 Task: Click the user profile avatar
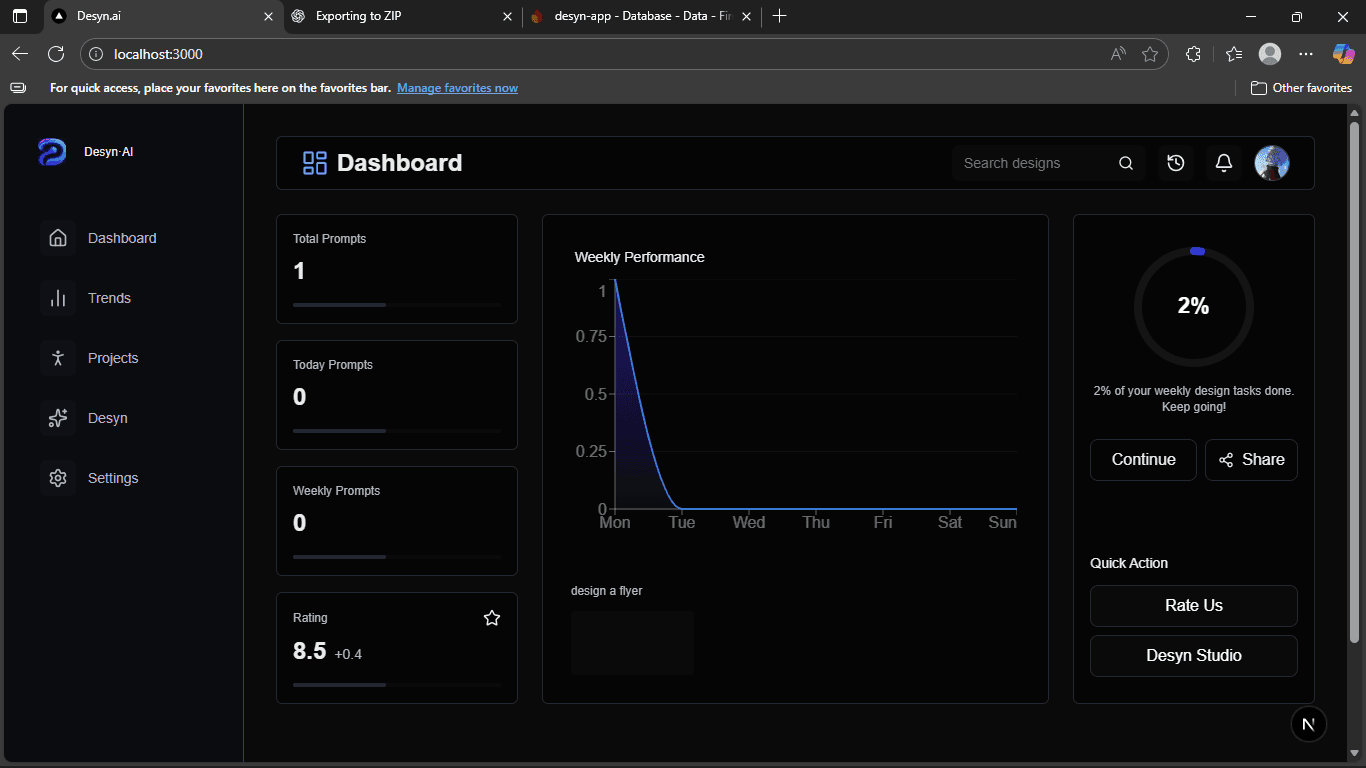[1272, 163]
